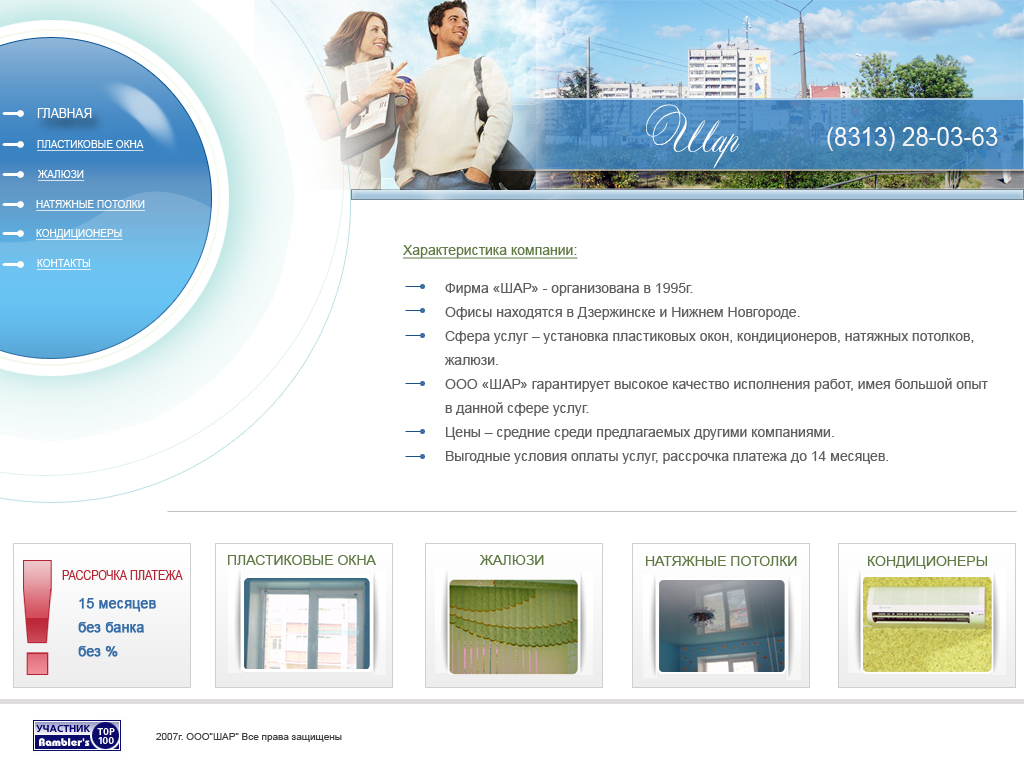Open the stretch ceiling thumbnail image
The width and height of the screenshot is (1024, 768).
point(722,626)
